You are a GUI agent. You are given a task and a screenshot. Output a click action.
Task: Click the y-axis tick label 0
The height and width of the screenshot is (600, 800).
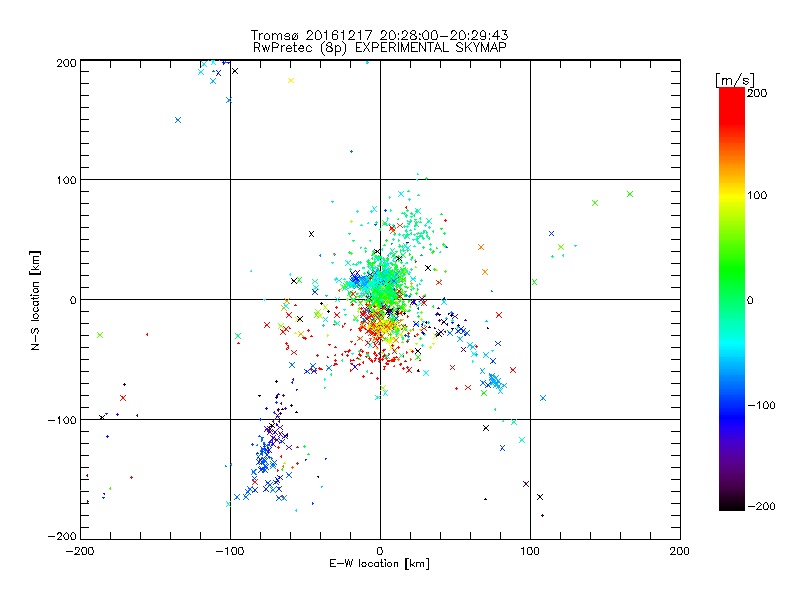[73, 300]
